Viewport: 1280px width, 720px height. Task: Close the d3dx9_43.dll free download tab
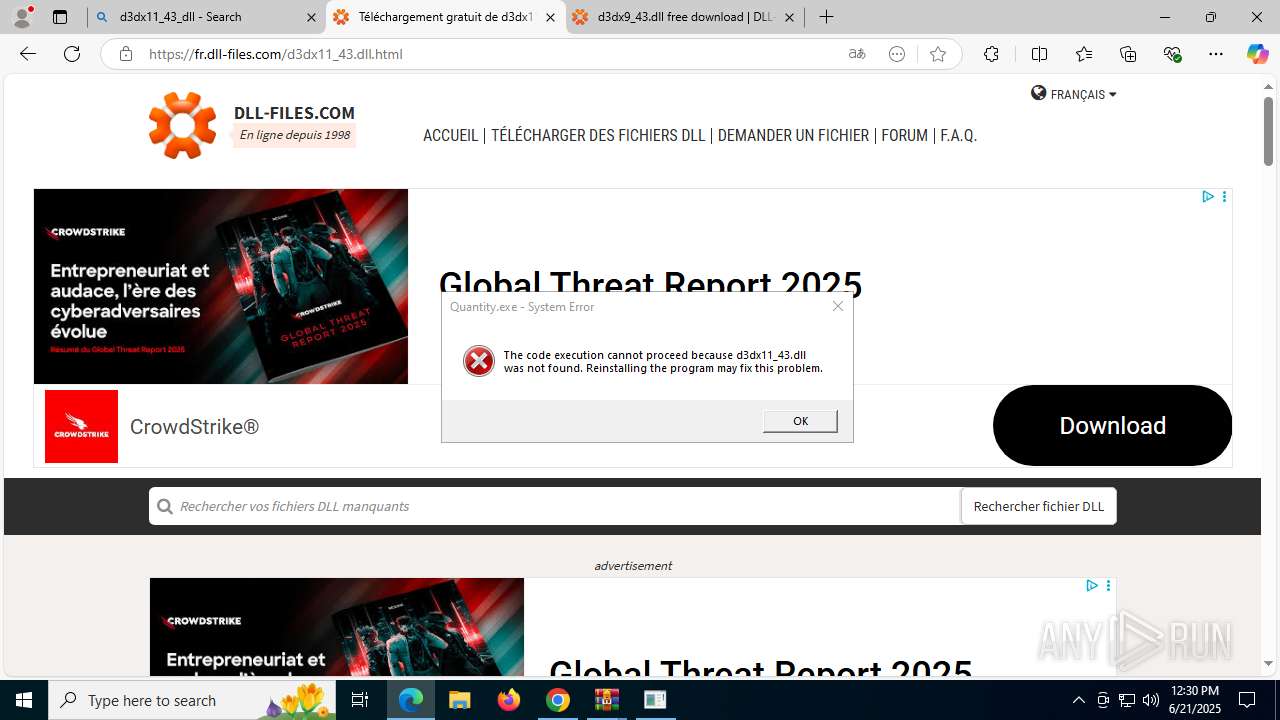[x=790, y=17]
